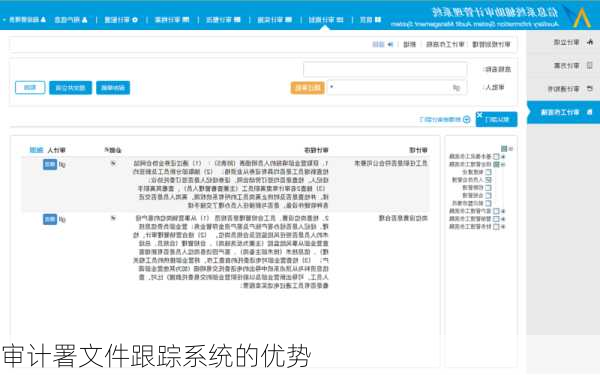
Task: Open the 审计档案 top navigation menu
Action: (x=172, y=20)
